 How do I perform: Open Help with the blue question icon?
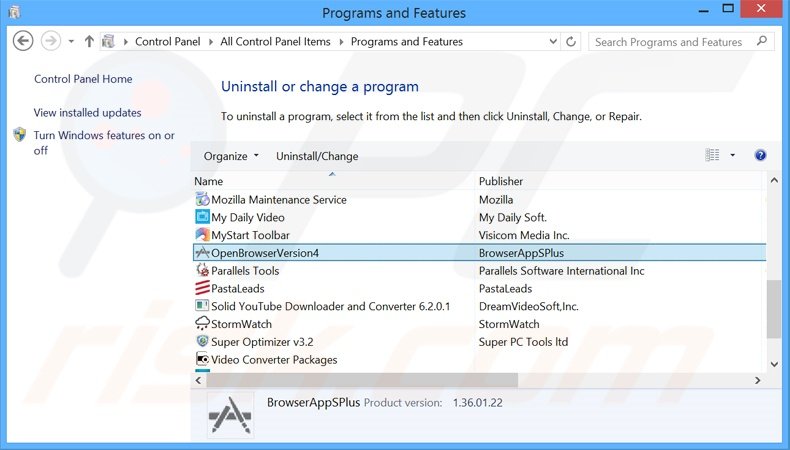click(760, 155)
